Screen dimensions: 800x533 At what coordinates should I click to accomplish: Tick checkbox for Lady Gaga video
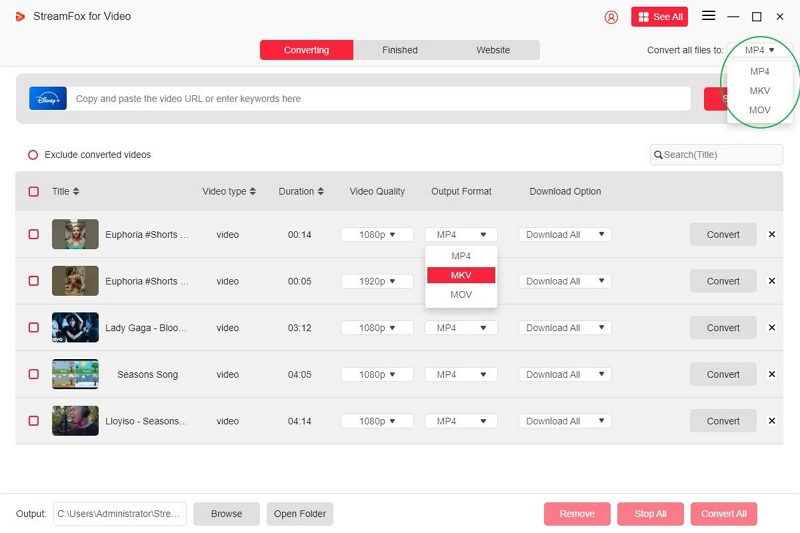33,328
